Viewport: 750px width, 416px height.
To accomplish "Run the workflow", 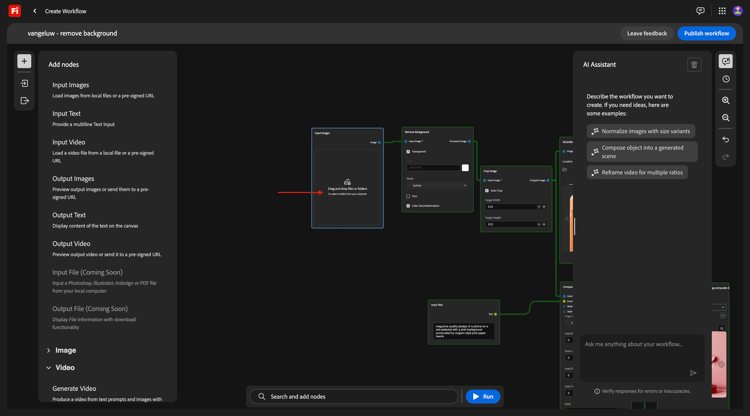I will coord(483,396).
